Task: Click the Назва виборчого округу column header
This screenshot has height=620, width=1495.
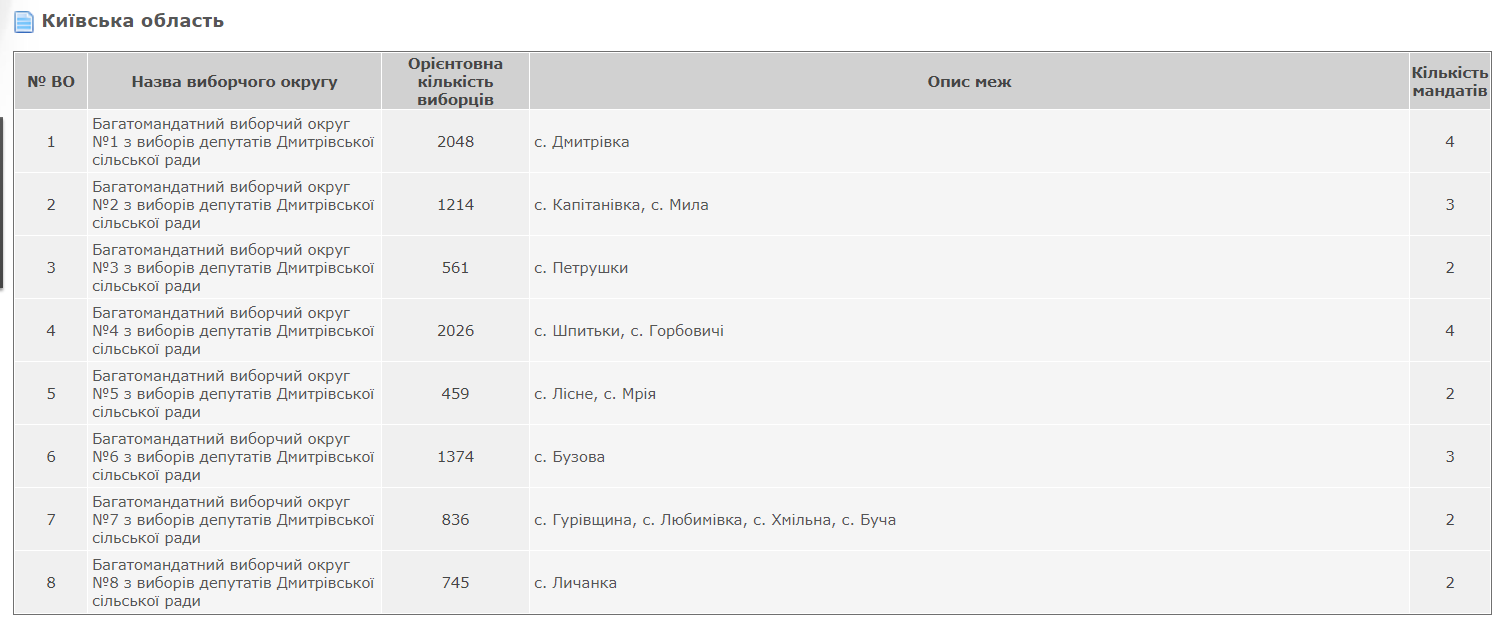Action: click(x=234, y=82)
